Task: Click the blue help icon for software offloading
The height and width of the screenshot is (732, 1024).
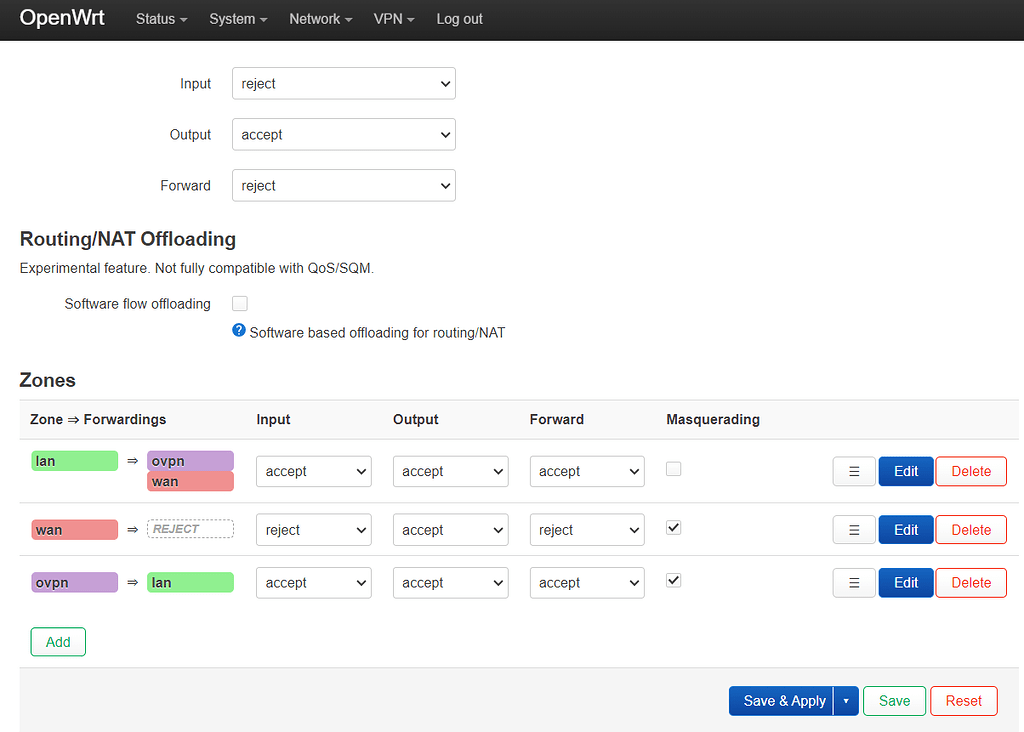Action: 239,331
